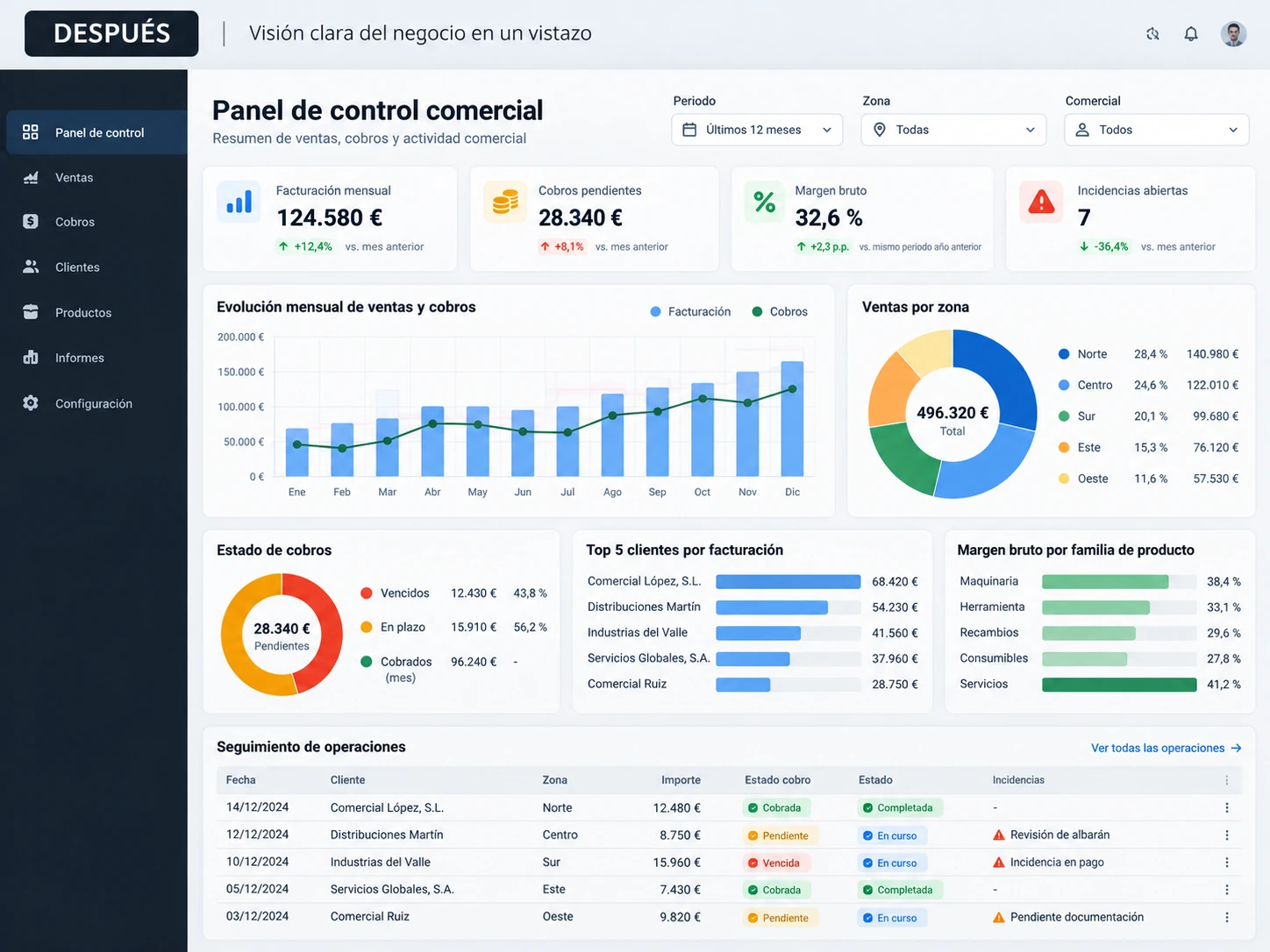Open the Zona dropdown set to Todas
The width and height of the screenshot is (1270, 952).
click(953, 130)
